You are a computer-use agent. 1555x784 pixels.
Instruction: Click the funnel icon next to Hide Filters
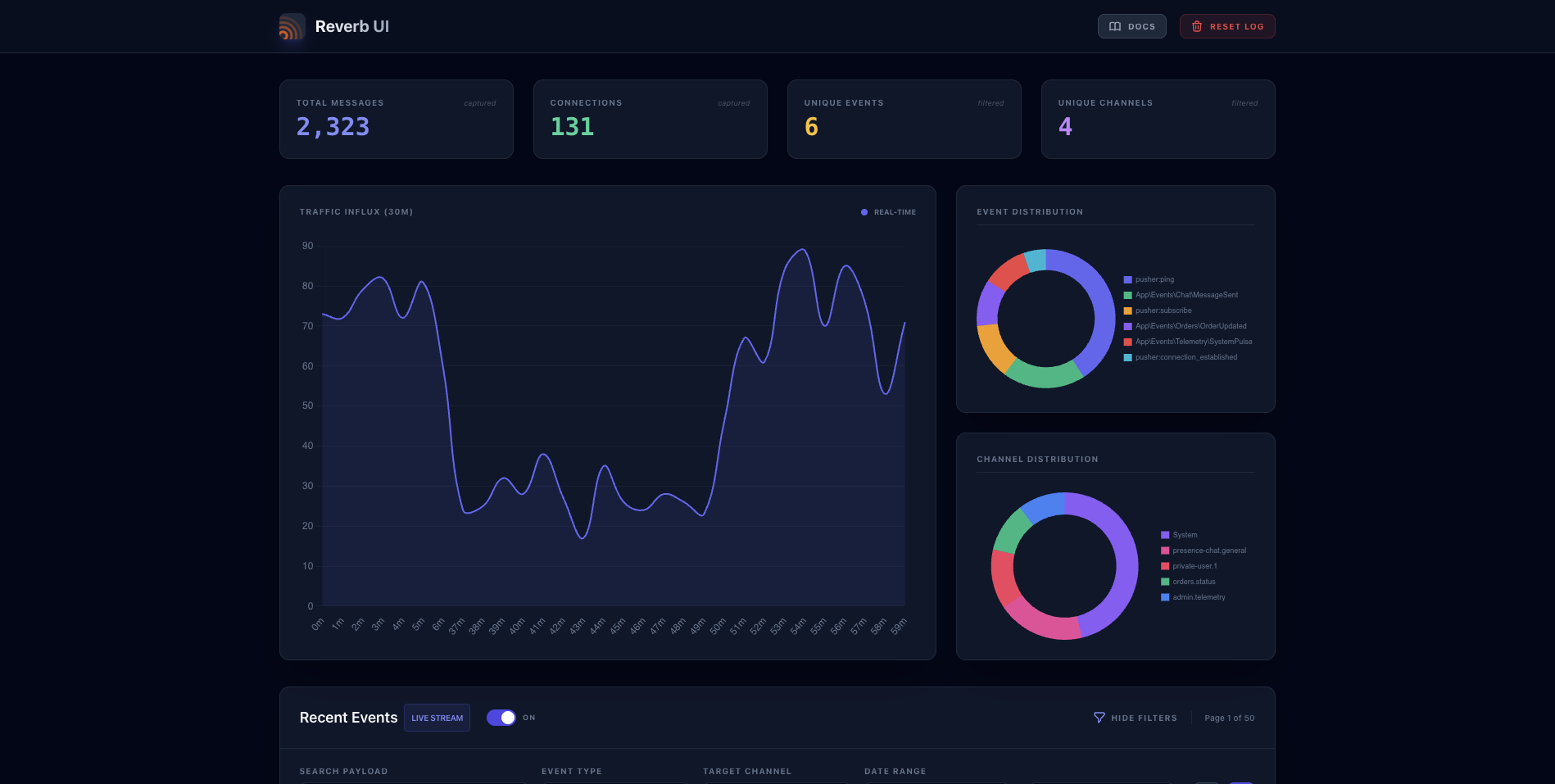point(1099,718)
